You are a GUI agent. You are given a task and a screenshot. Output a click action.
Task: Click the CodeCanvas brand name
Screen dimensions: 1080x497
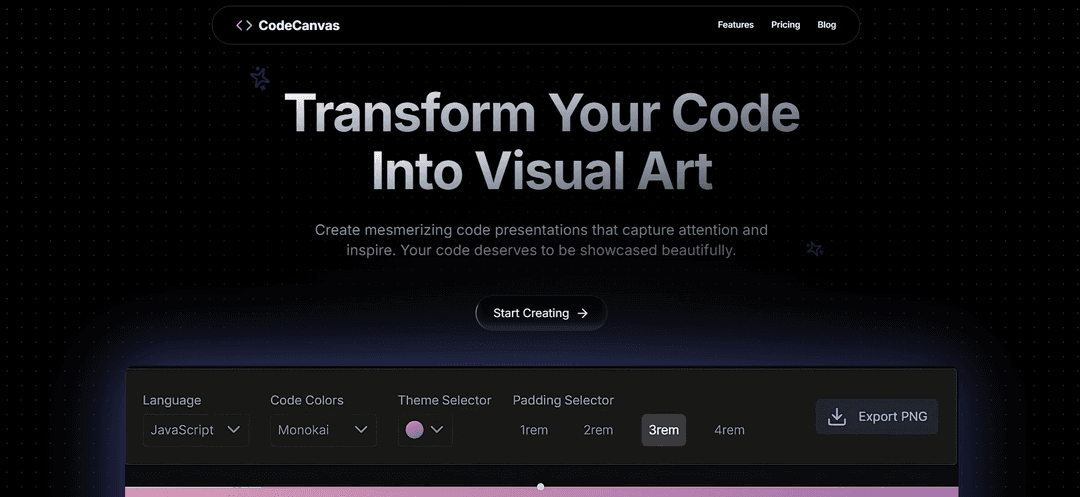click(x=299, y=25)
